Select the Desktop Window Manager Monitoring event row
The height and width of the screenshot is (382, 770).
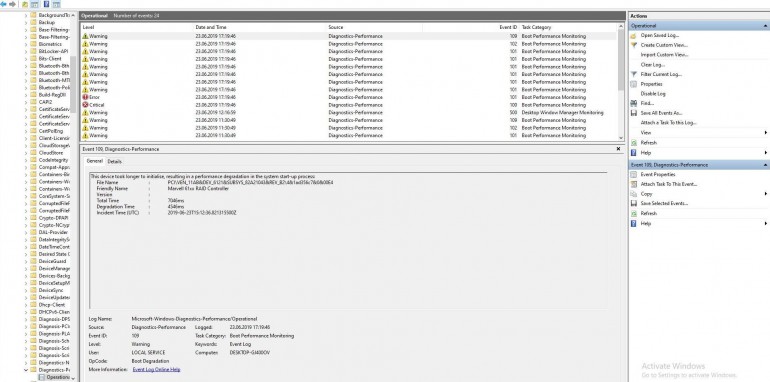(349, 112)
